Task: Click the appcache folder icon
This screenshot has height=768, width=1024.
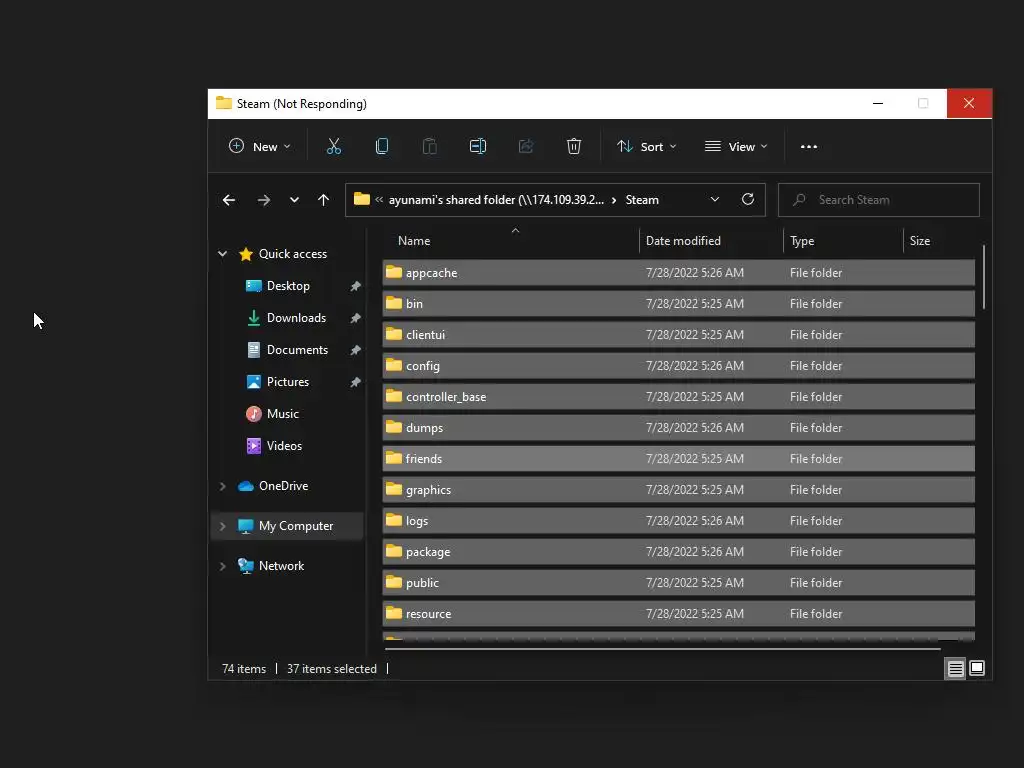Action: pyautogui.click(x=394, y=272)
